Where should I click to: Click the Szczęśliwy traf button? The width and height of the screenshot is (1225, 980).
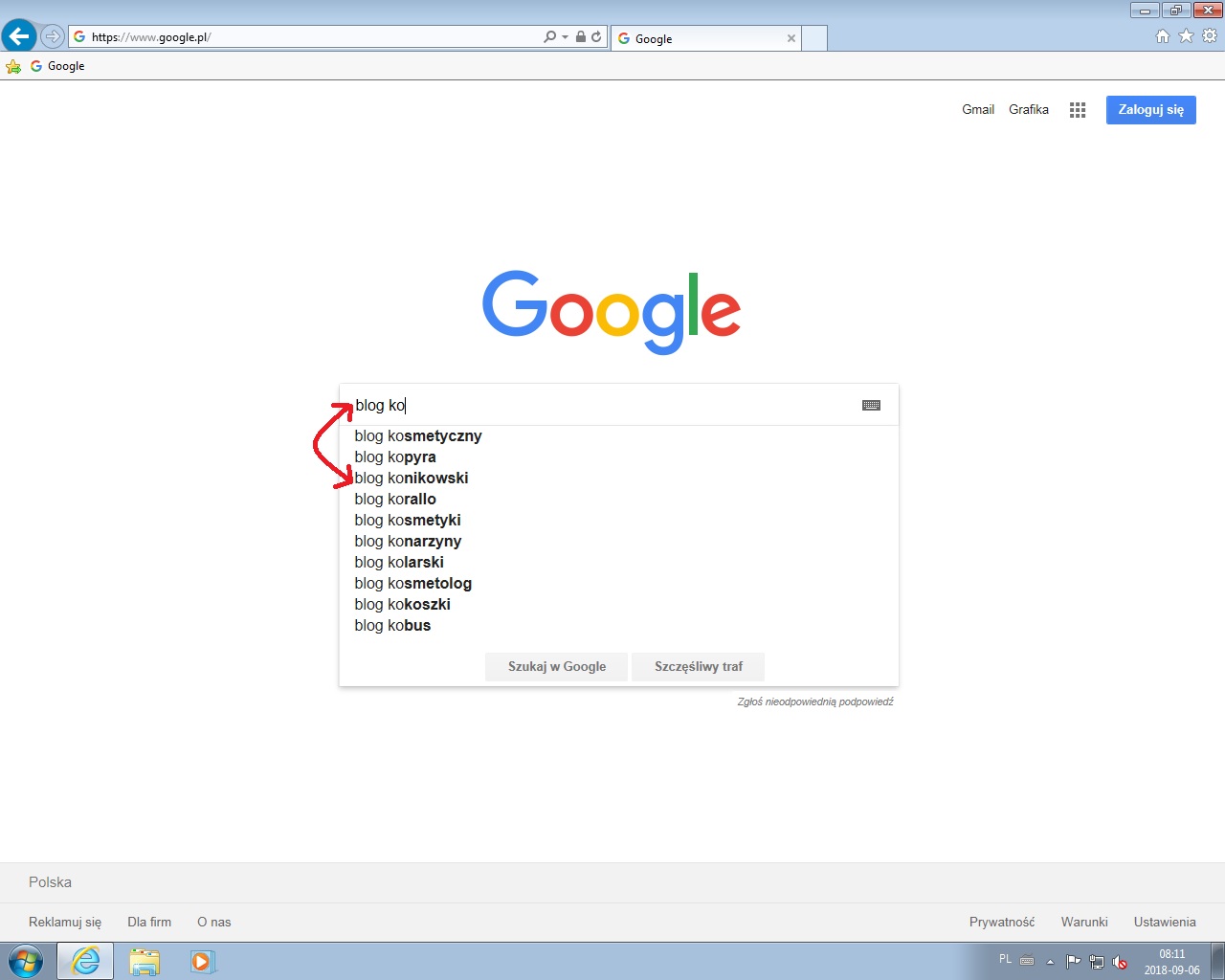pyautogui.click(x=699, y=667)
